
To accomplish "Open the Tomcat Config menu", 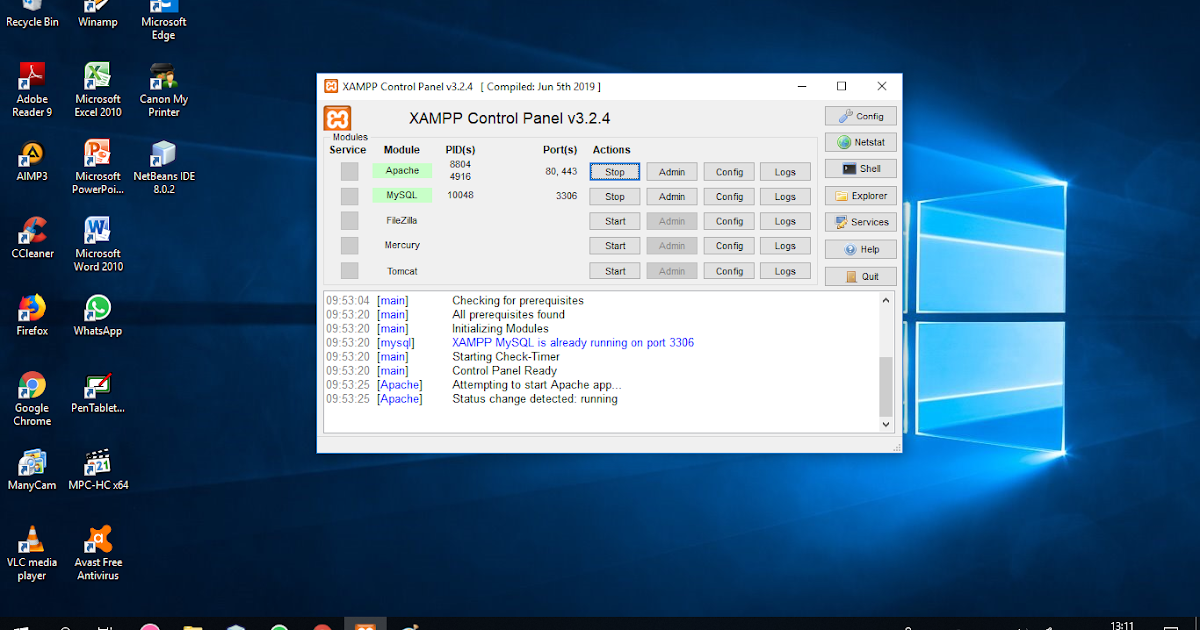I will pos(729,271).
